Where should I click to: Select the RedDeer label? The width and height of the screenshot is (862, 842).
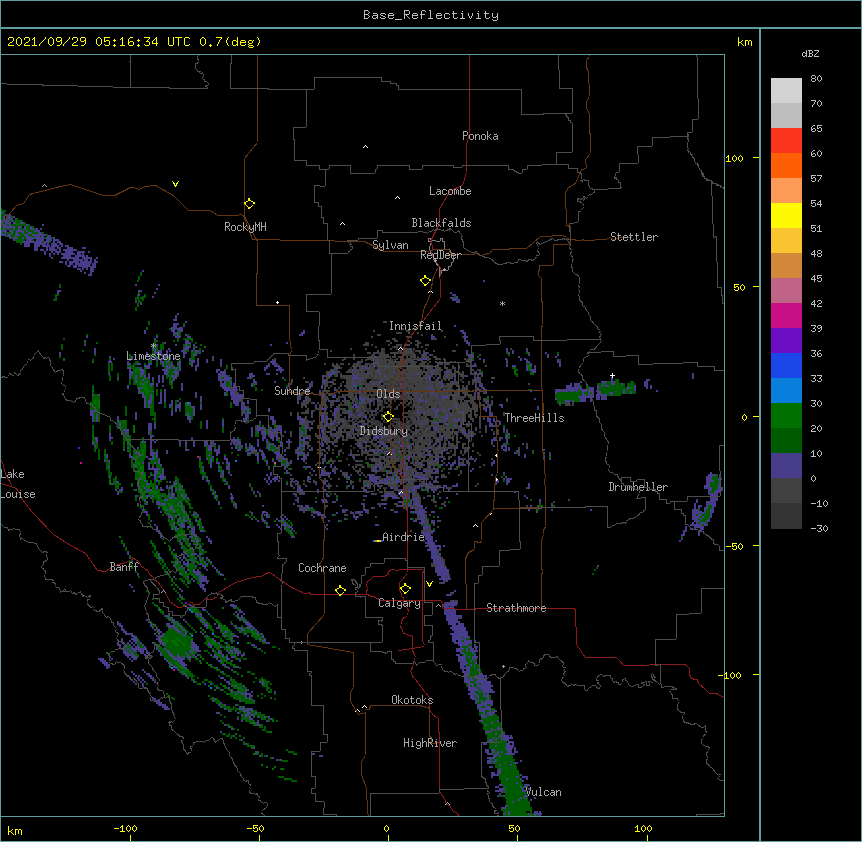pos(440,255)
